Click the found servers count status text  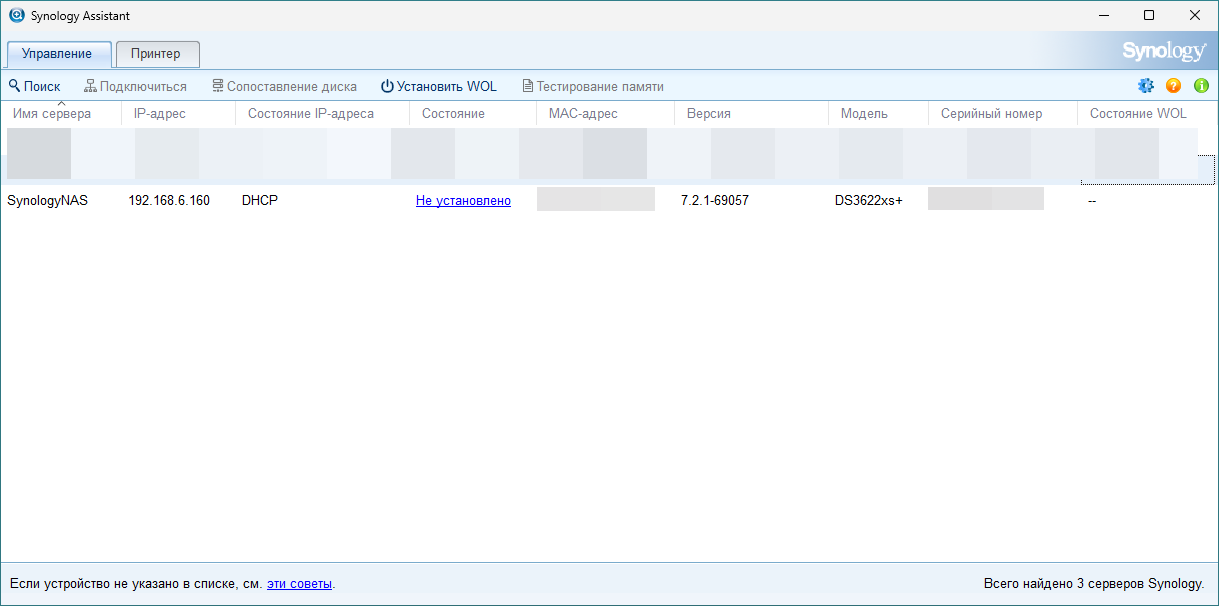click(1094, 583)
